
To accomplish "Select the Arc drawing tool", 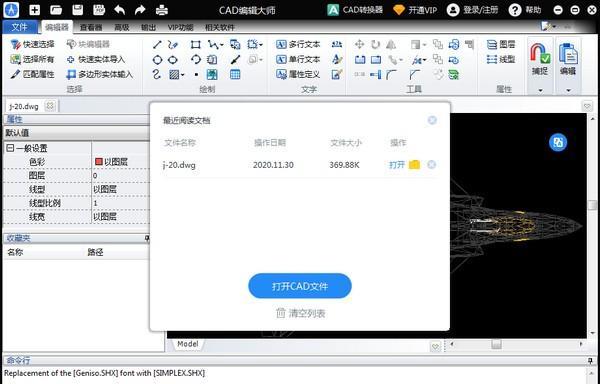I will (196, 60).
